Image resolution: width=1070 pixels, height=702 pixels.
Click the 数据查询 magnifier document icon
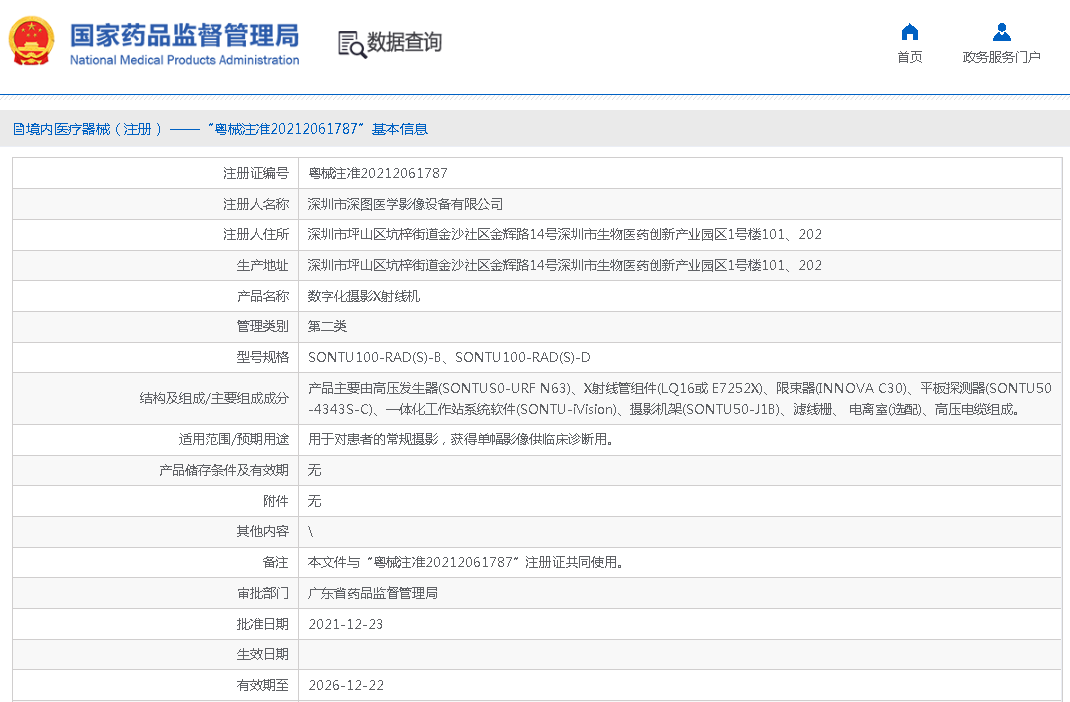[x=351, y=43]
